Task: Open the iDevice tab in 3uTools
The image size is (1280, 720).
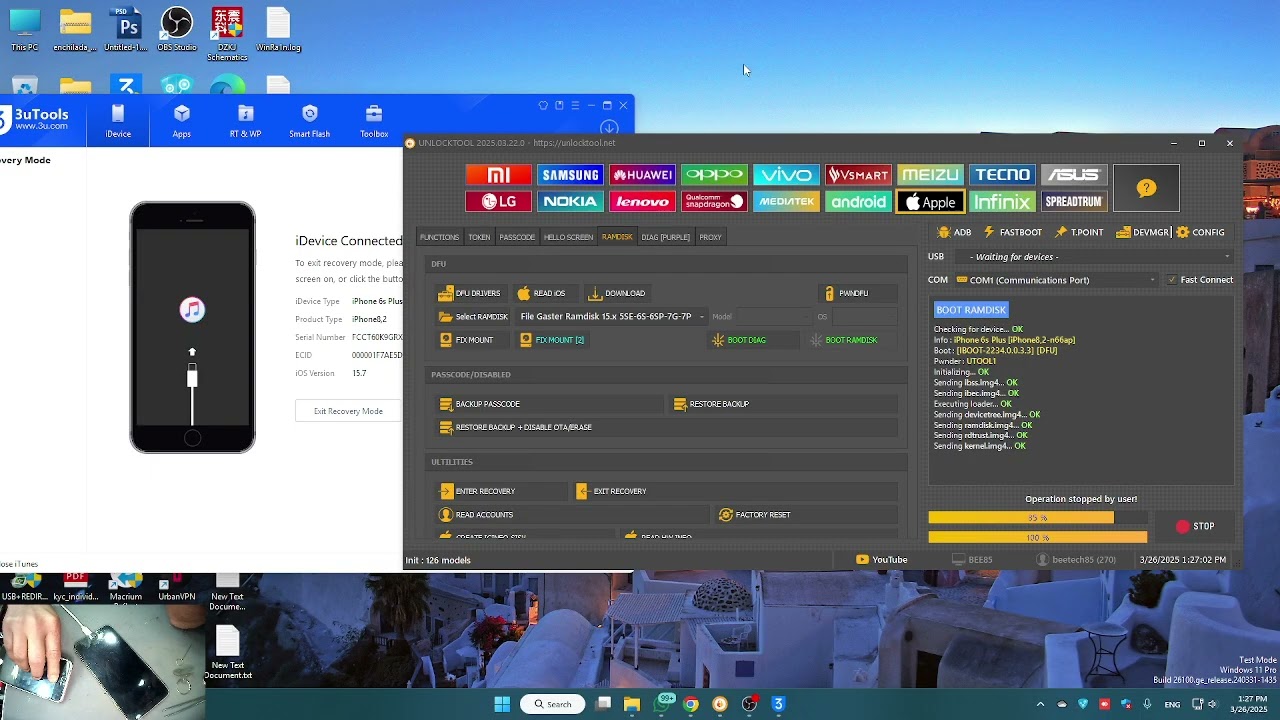Action: 118,121
